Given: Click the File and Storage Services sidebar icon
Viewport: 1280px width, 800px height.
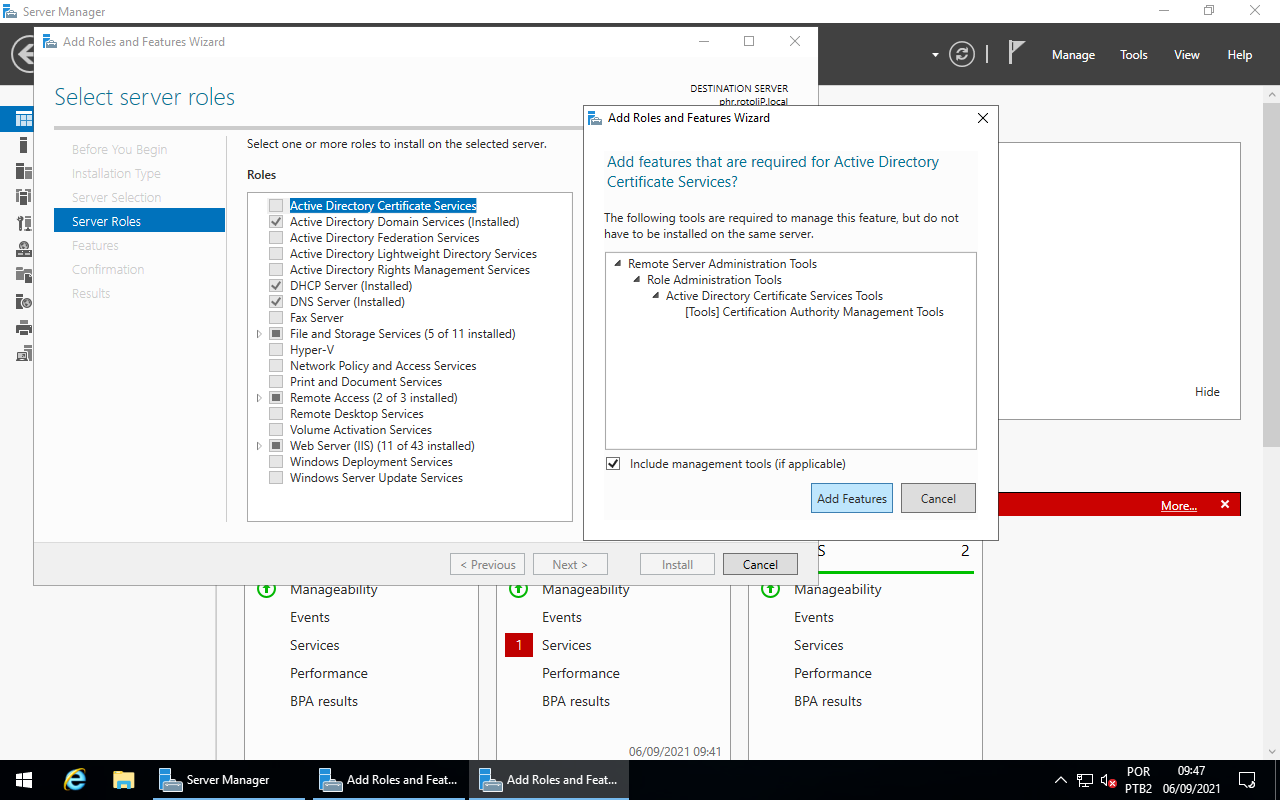Looking at the screenshot, I should (x=24, y=275).
